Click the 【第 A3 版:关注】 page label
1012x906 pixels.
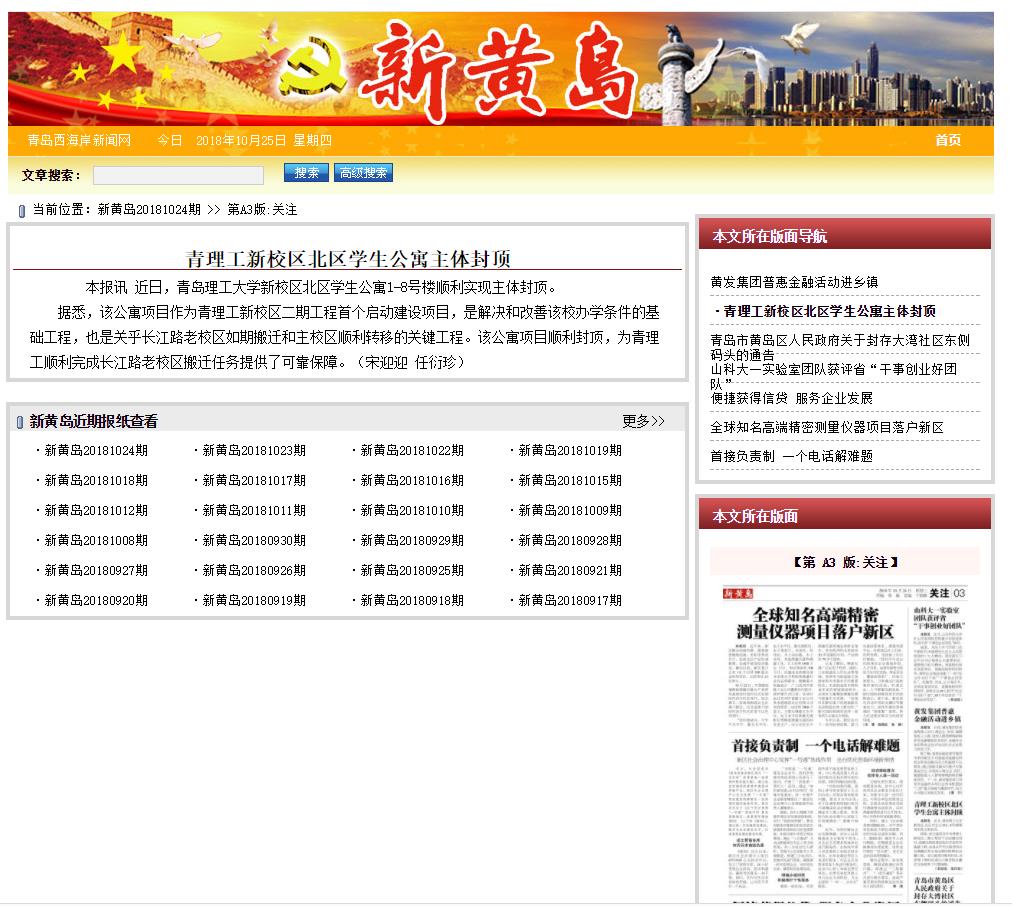845,563
